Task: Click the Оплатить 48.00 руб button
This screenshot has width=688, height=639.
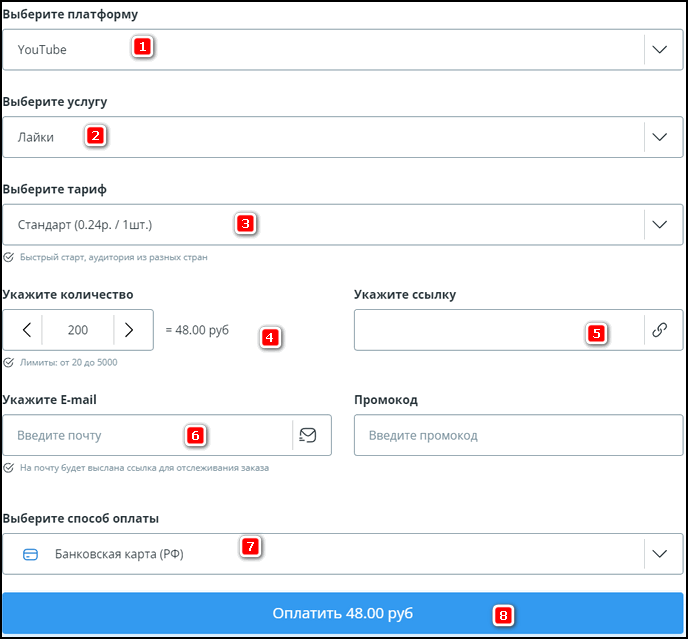Action: (343, 613)
